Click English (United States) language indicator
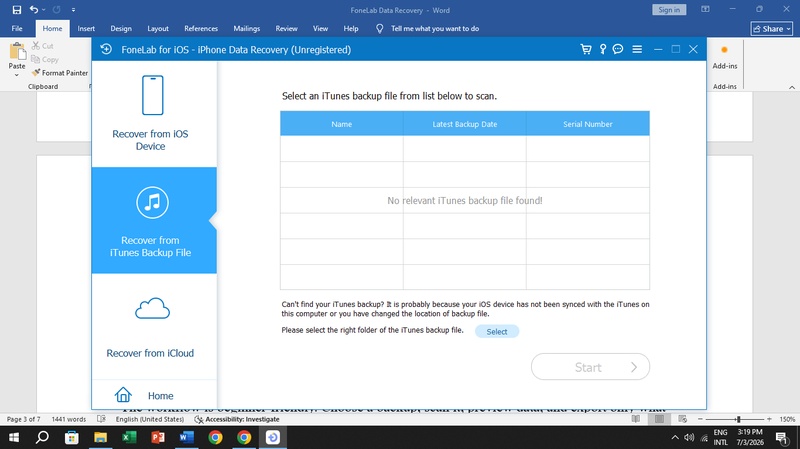This screenshot has height=449, width=800. point(149,419)
